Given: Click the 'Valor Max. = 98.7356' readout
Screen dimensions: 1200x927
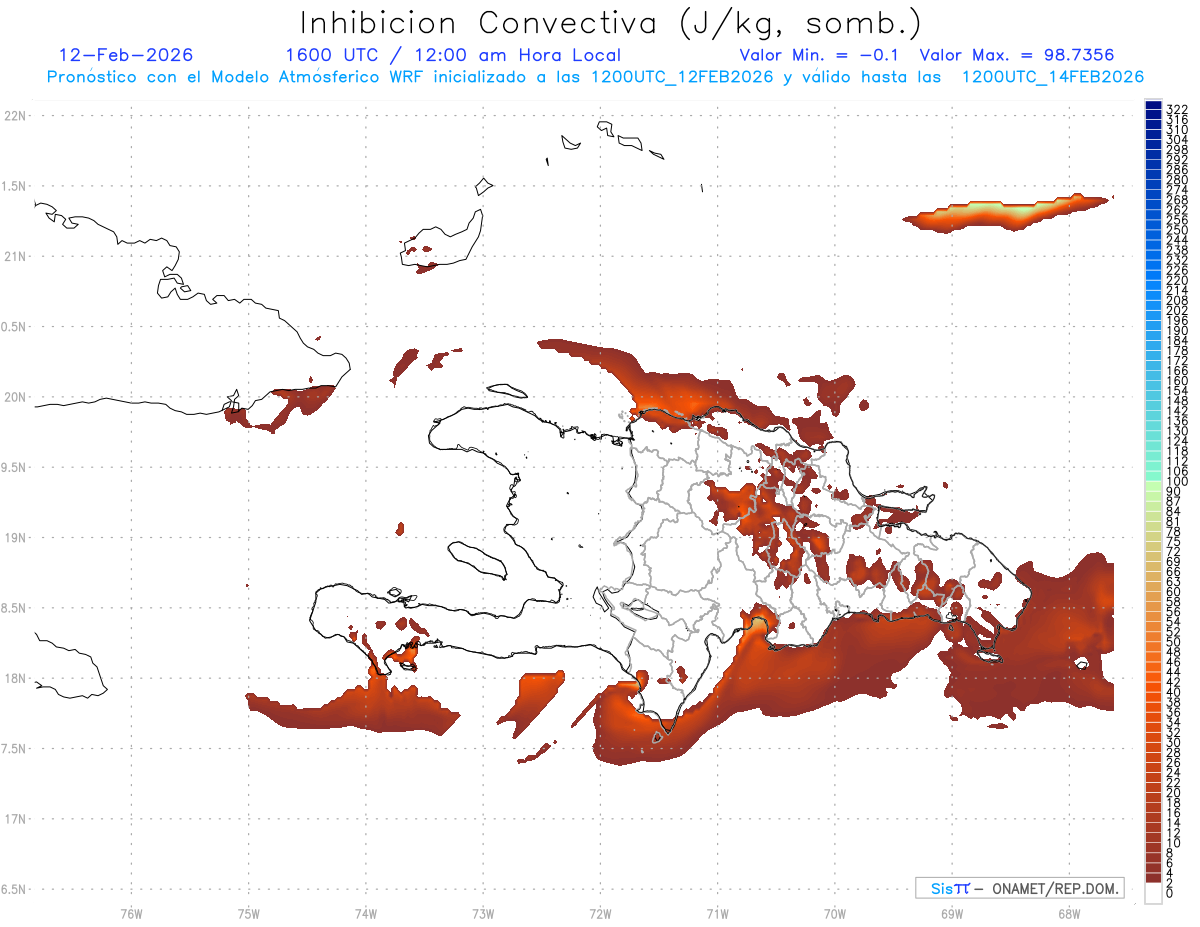Looking at the screenshot, I should click(x=1017, y=55).
